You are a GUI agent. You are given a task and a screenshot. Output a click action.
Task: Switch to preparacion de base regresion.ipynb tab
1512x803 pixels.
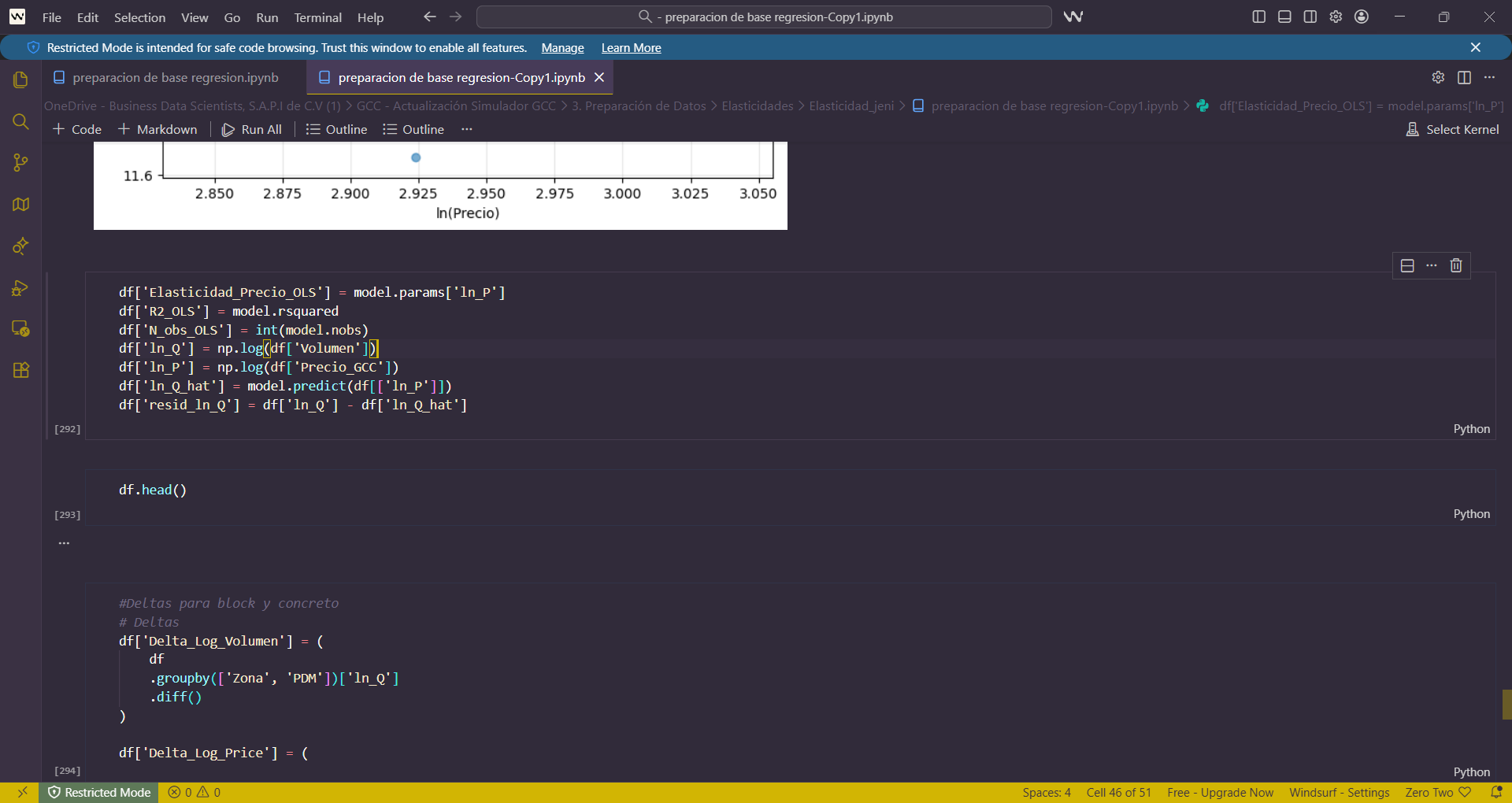175,77
